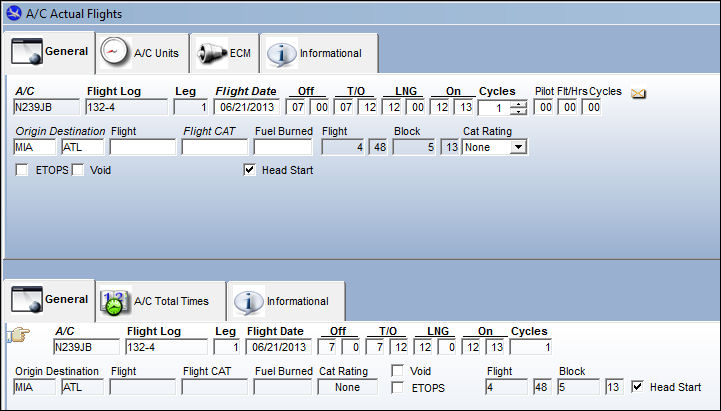Click lower panel Flight hours field 4
Screen dimensions: 721x411
(x=506, y=387)
